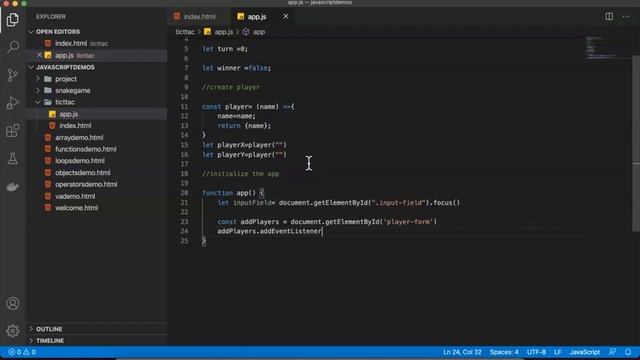Collapse the Open Editors section

pyautogui.click(x=58, y=31)
